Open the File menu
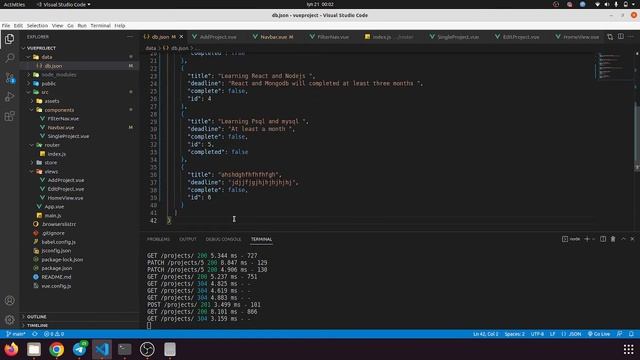This screenshot has width=640, height=360. point(6,25)
